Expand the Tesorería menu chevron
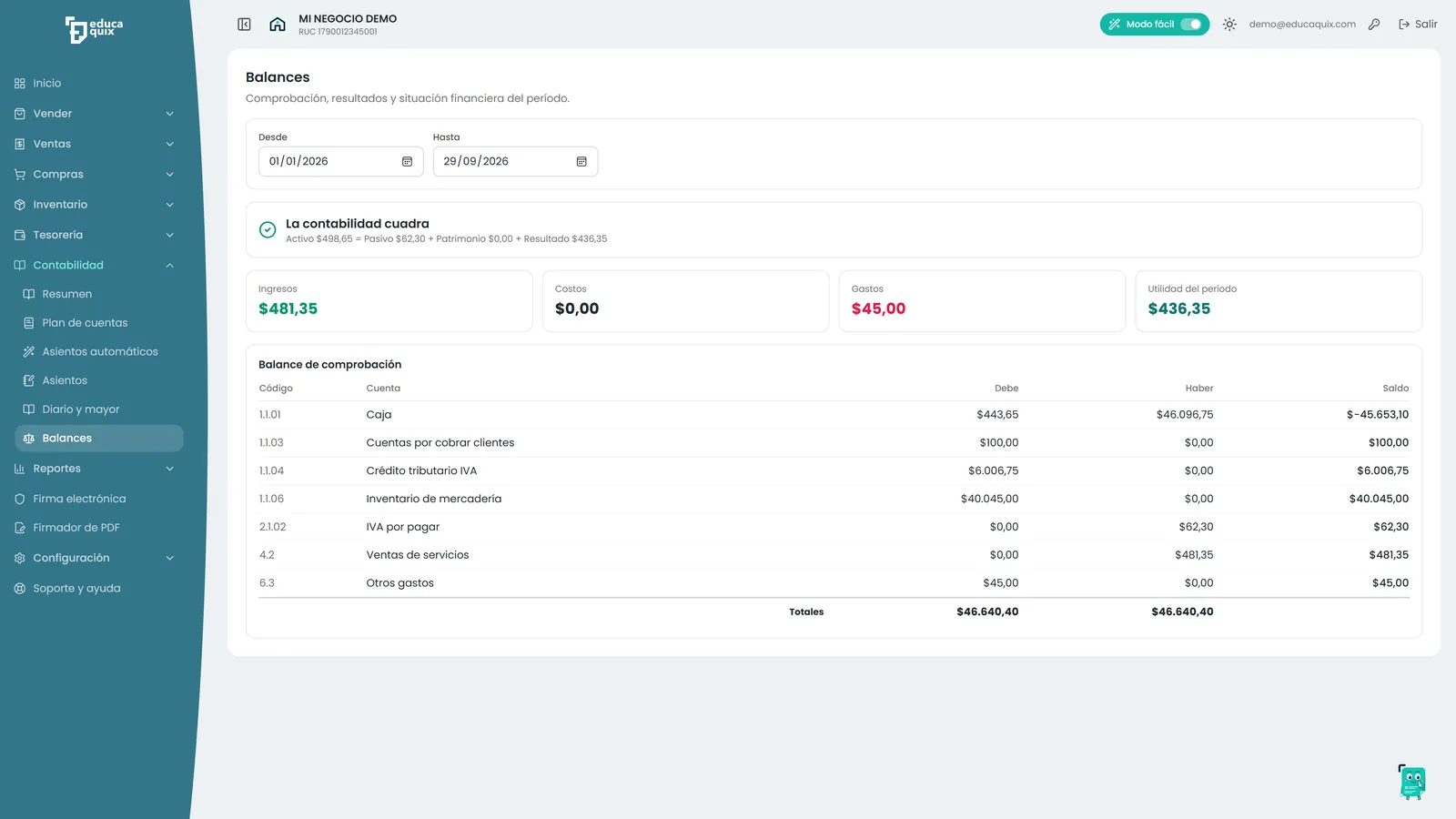 pos(169,235)
